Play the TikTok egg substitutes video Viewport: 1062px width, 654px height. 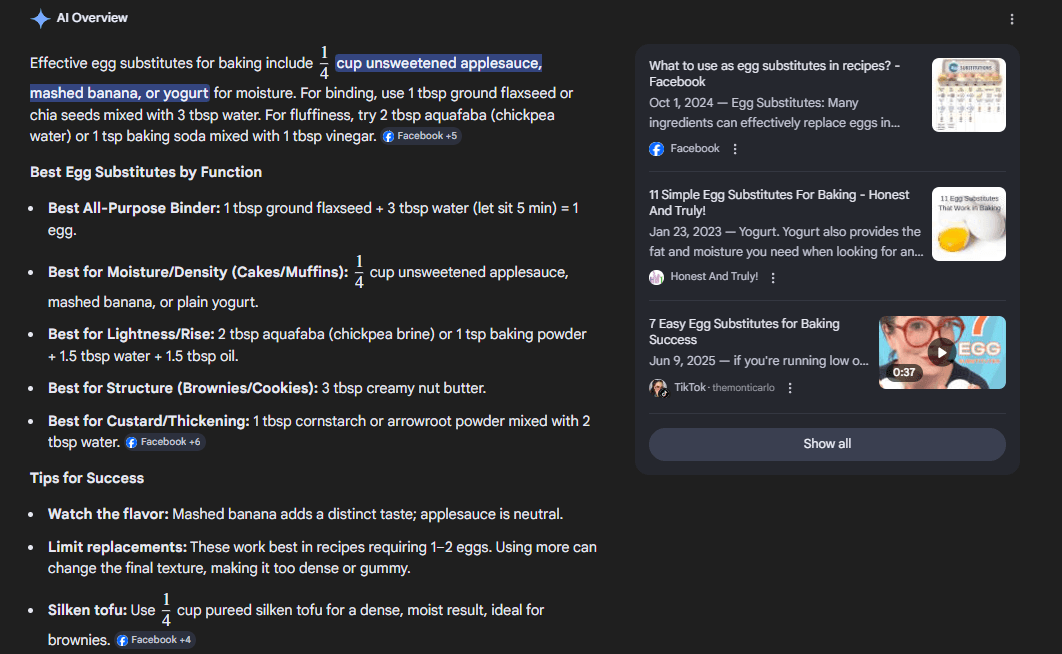[x=941, y=351]
